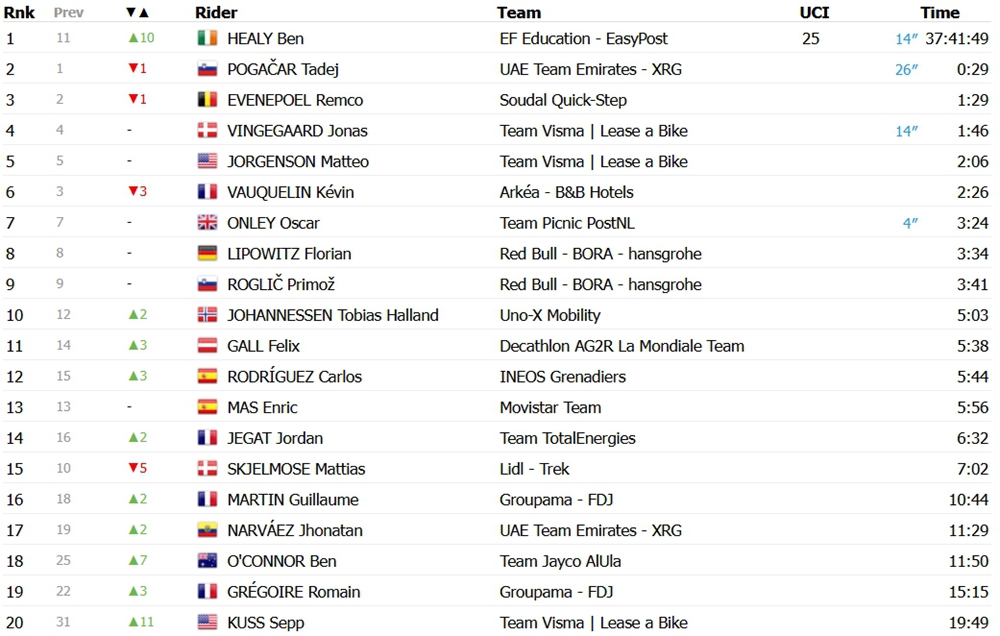Click the Belgian flag beside EVENEPOEL Remco

coord(207,100)
